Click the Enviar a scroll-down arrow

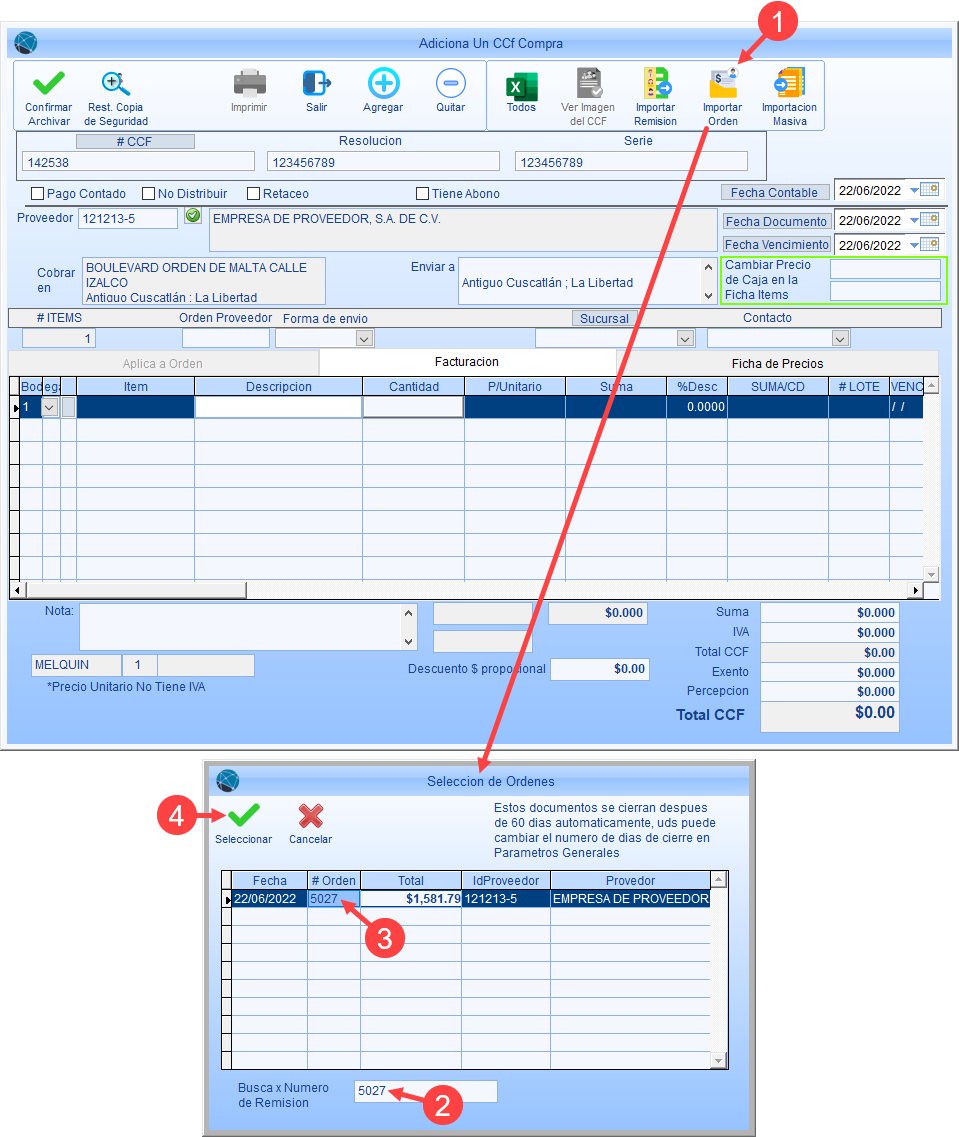tap(709, 295)
